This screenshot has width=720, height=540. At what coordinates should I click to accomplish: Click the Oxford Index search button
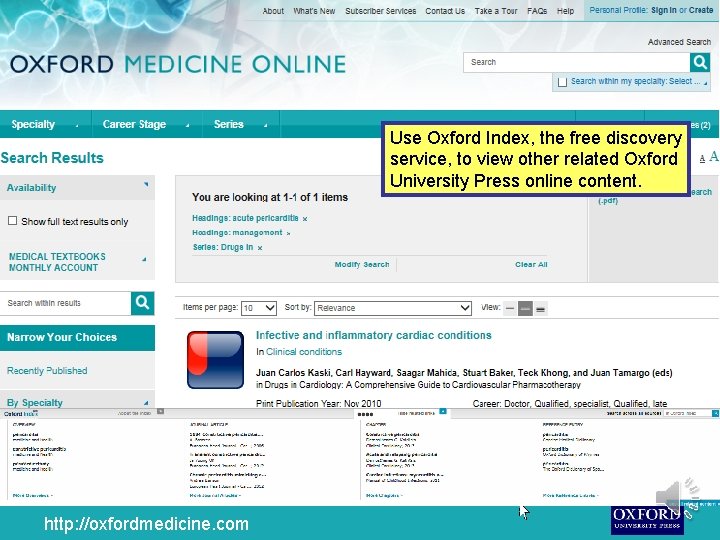point(715,413)
